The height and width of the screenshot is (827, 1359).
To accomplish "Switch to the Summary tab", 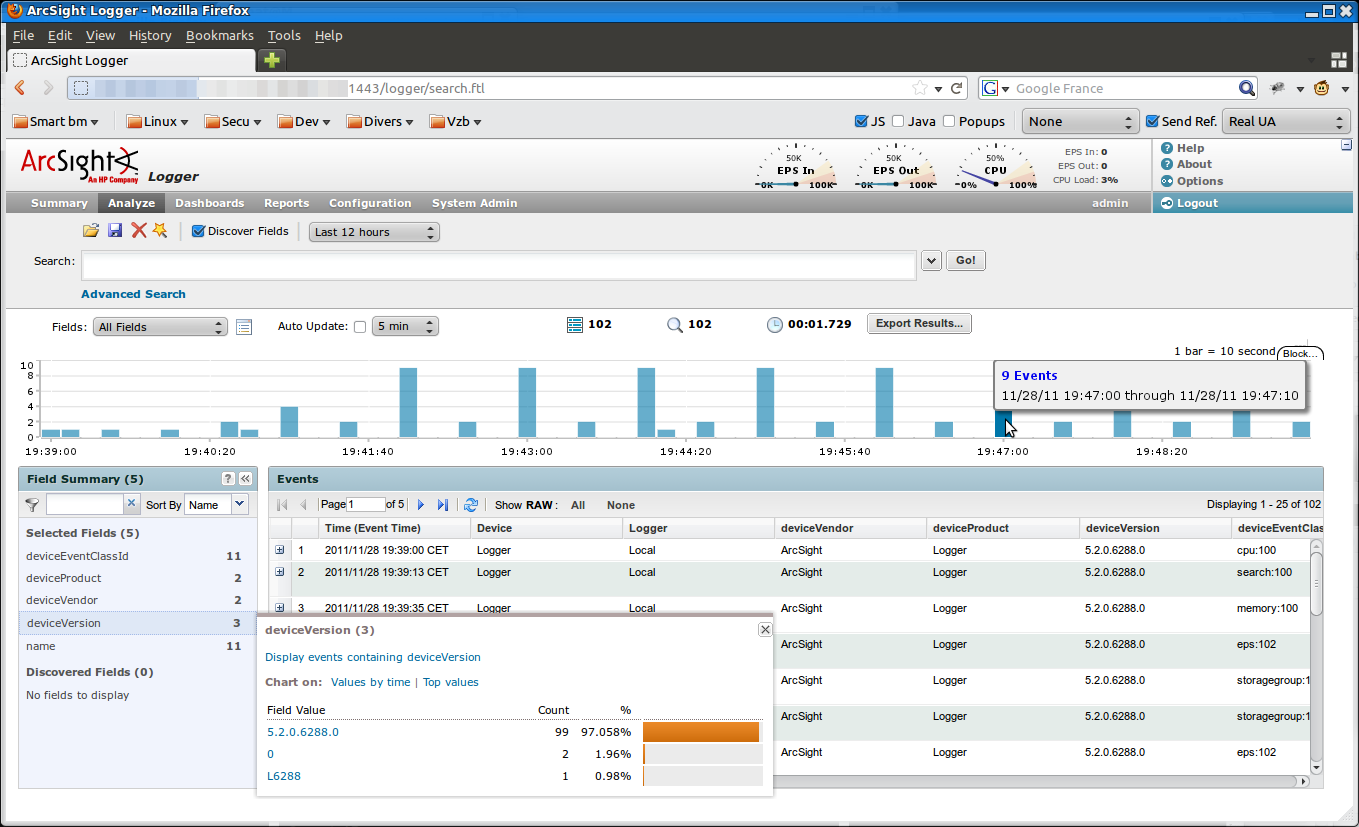I will (59, 203).
